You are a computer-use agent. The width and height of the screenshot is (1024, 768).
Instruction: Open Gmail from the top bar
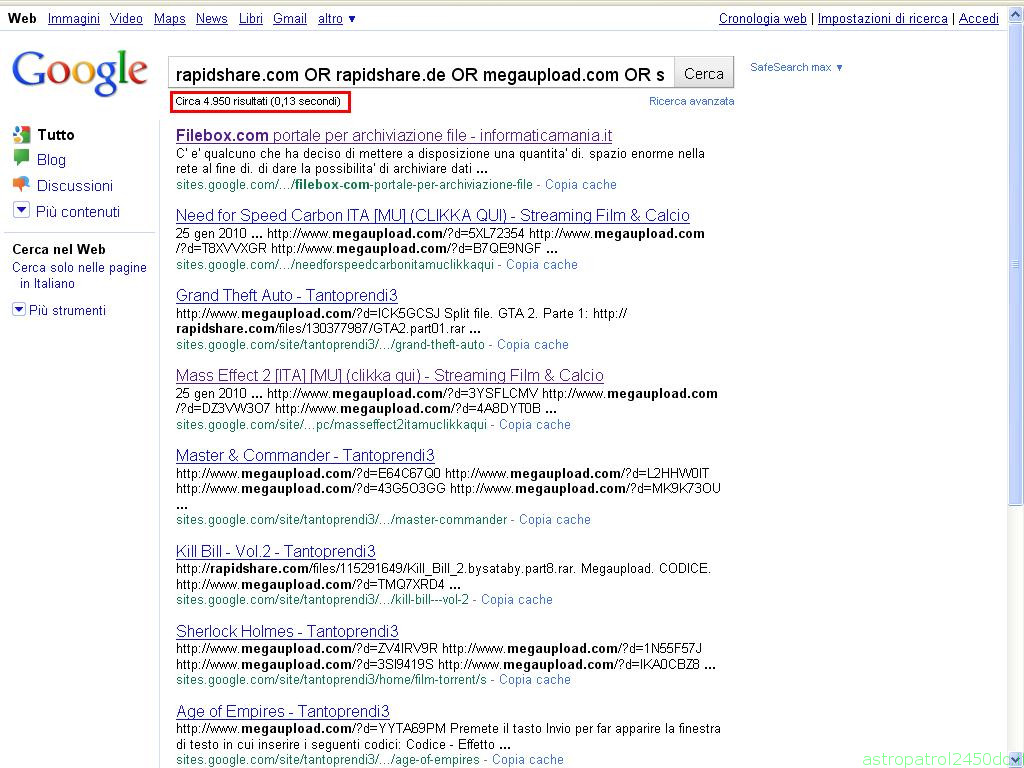click(290, 19)
